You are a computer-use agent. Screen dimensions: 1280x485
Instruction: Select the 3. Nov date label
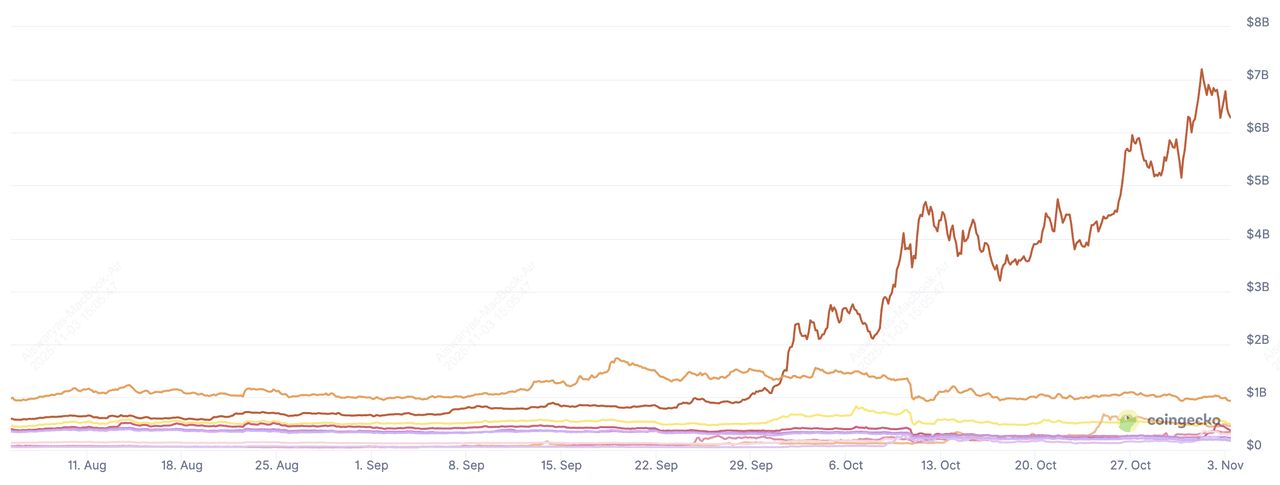1225,465
